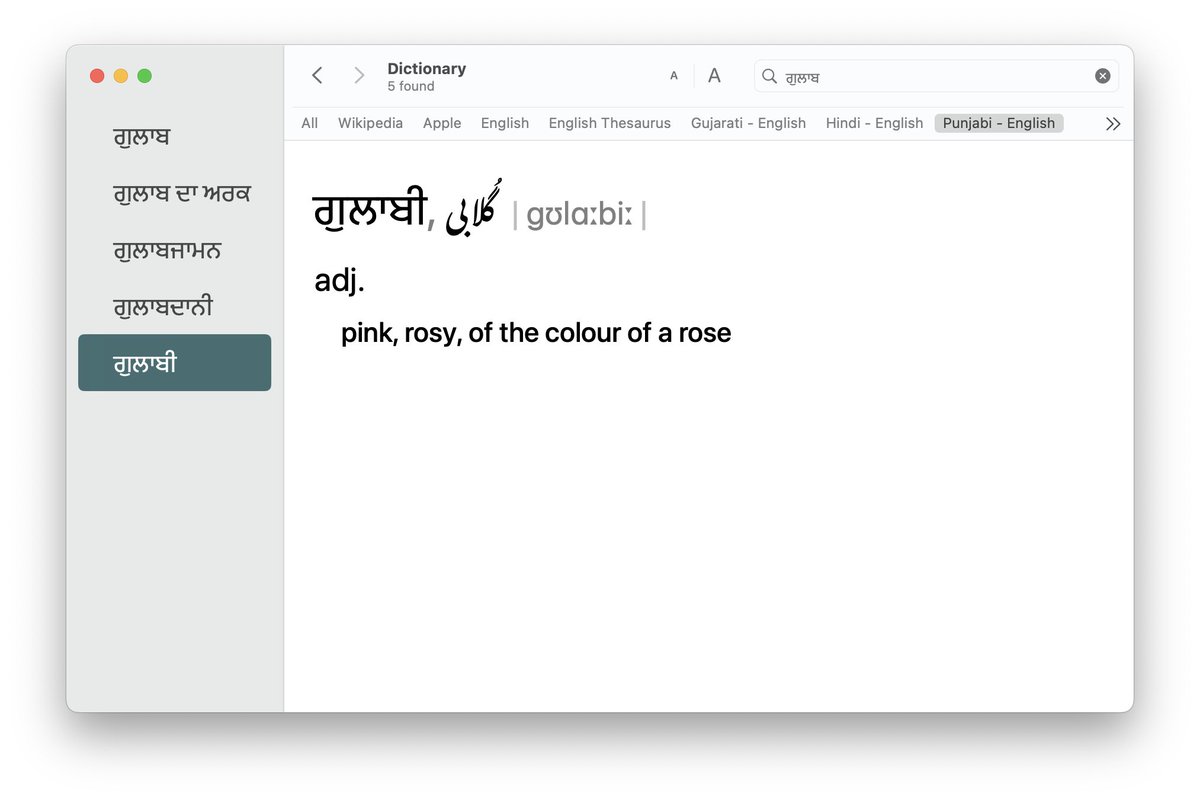Click the '5 found' results count
1200x800 pixels.
tap(411, 87)
